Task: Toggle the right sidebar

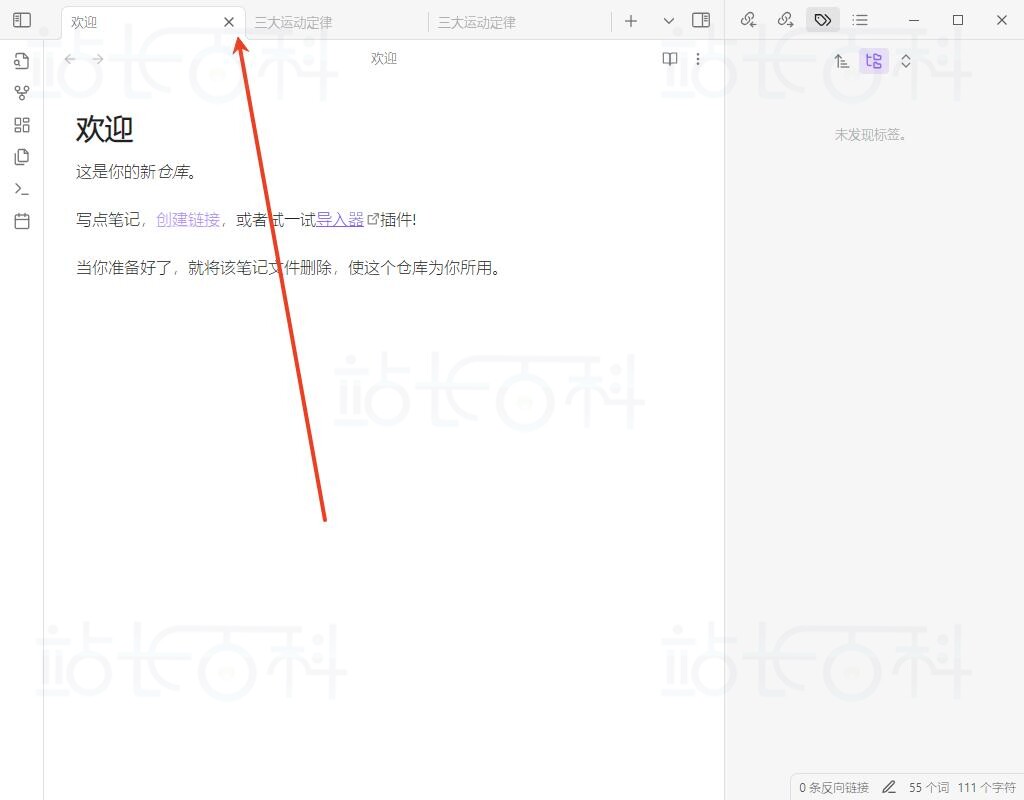Action: [701, 20]
